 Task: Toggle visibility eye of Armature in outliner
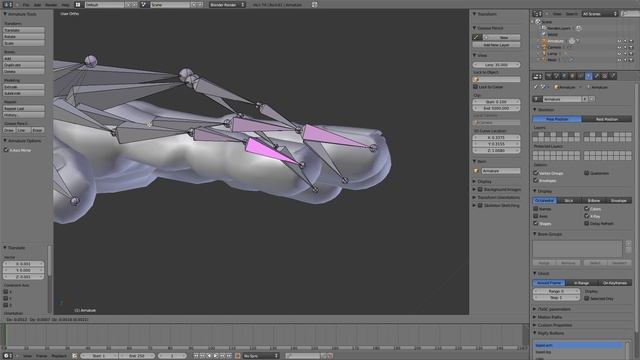click(619, 41)
